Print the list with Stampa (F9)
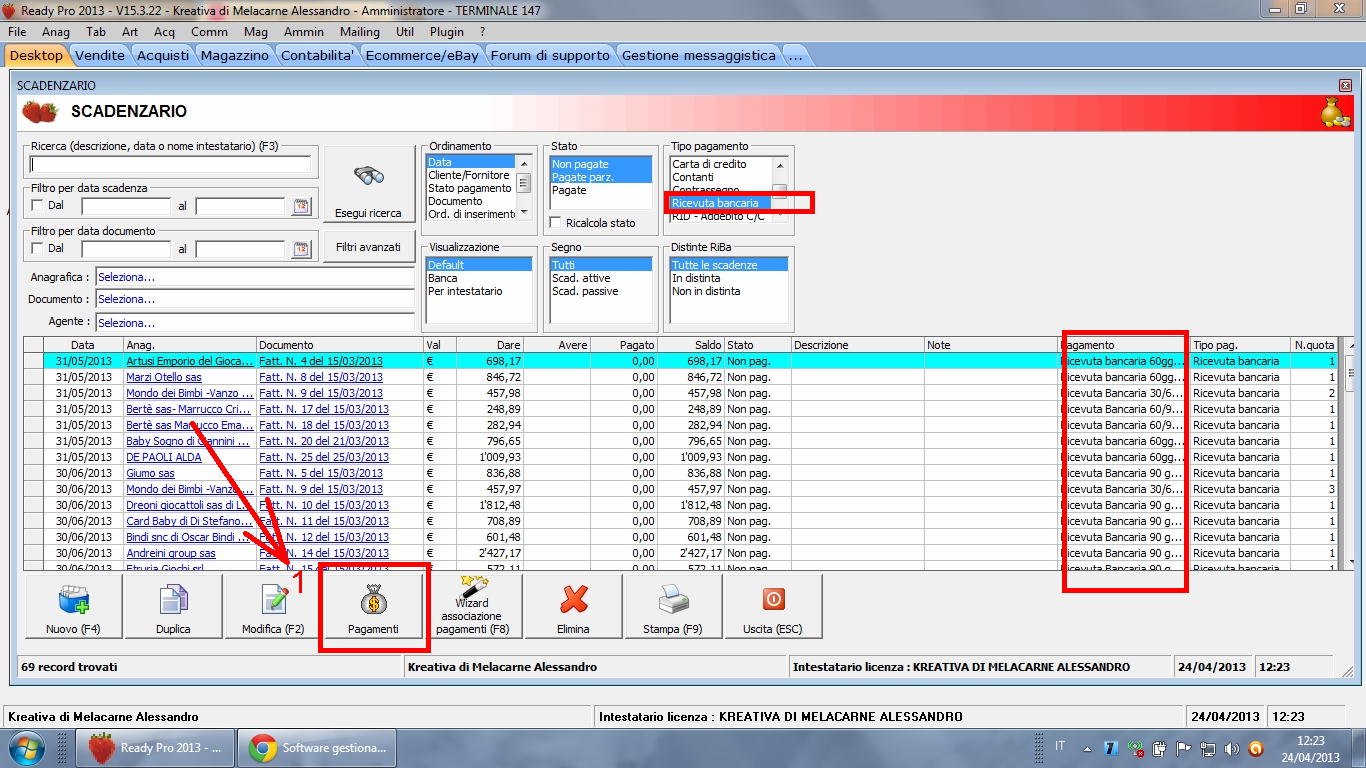 point(673,607)
